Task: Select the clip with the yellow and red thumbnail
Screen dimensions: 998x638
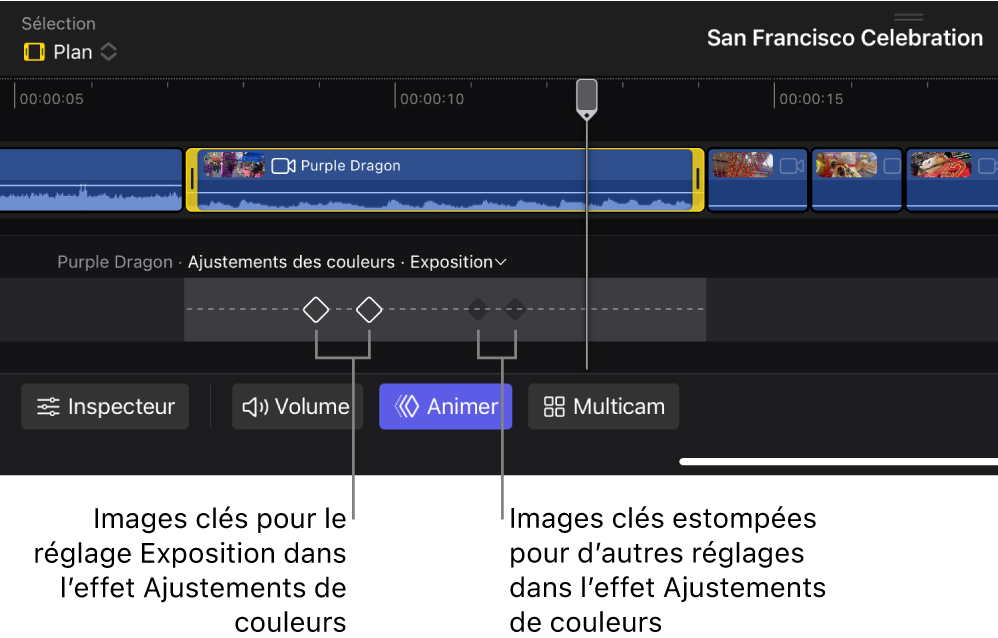Action: [857, 180]
